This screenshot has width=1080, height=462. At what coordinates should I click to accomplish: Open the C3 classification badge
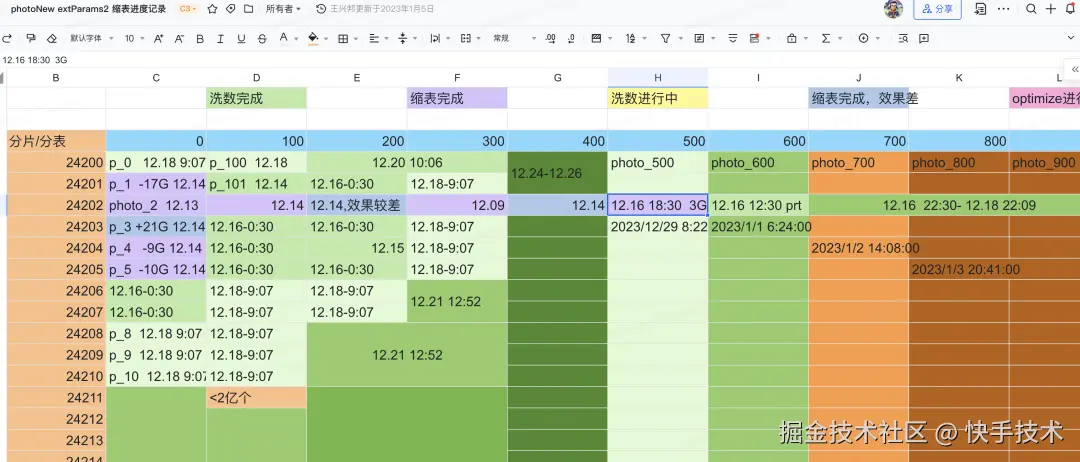187,9
